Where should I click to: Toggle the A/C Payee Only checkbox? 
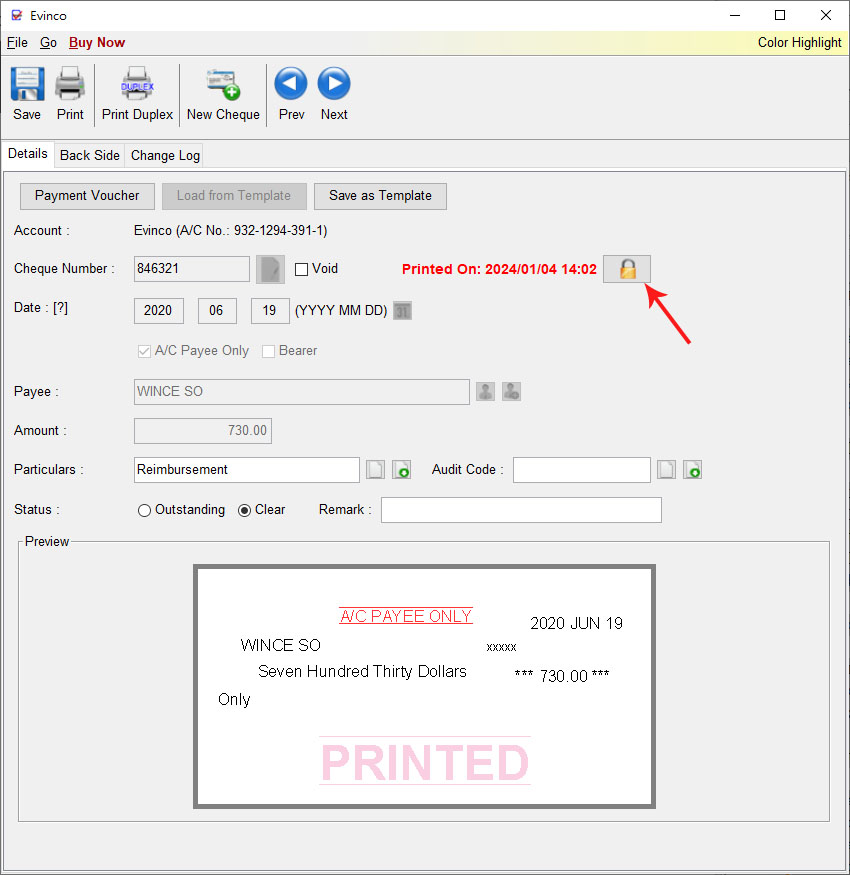(x=144, y=351)
